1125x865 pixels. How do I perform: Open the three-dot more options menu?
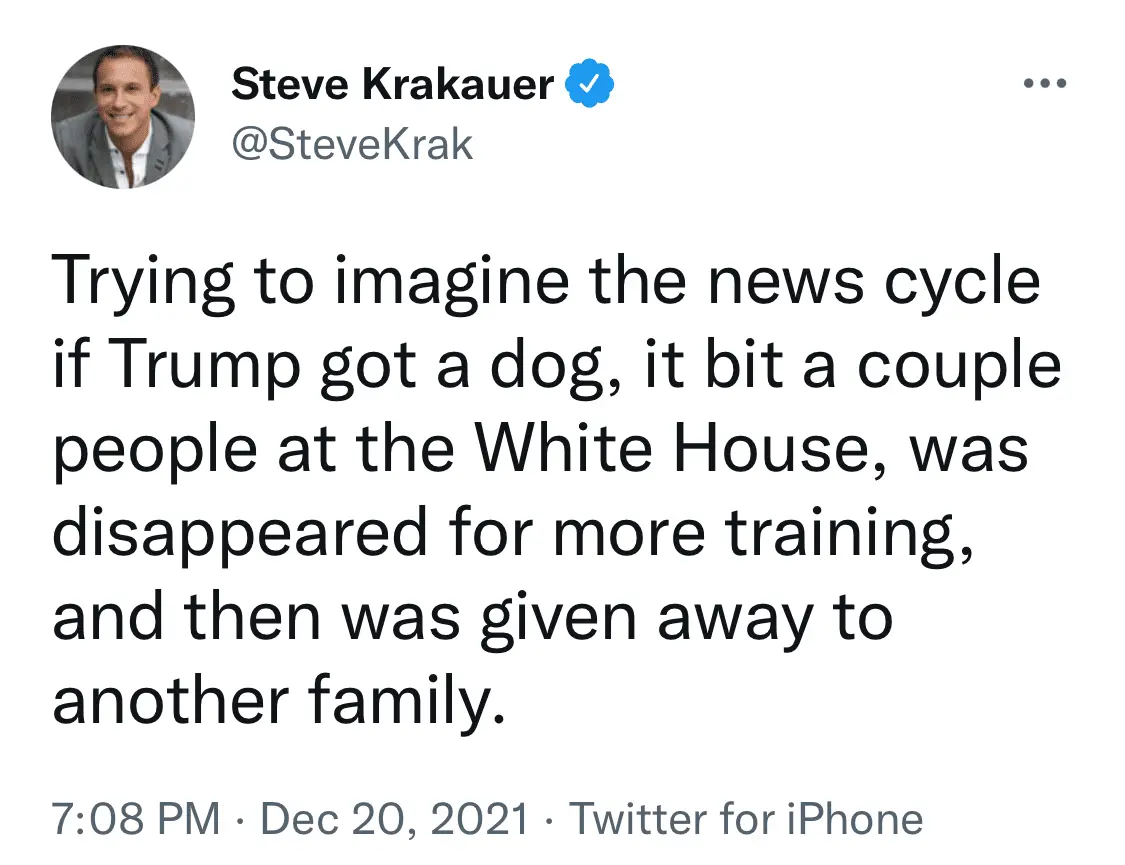tap(1046, 83)
